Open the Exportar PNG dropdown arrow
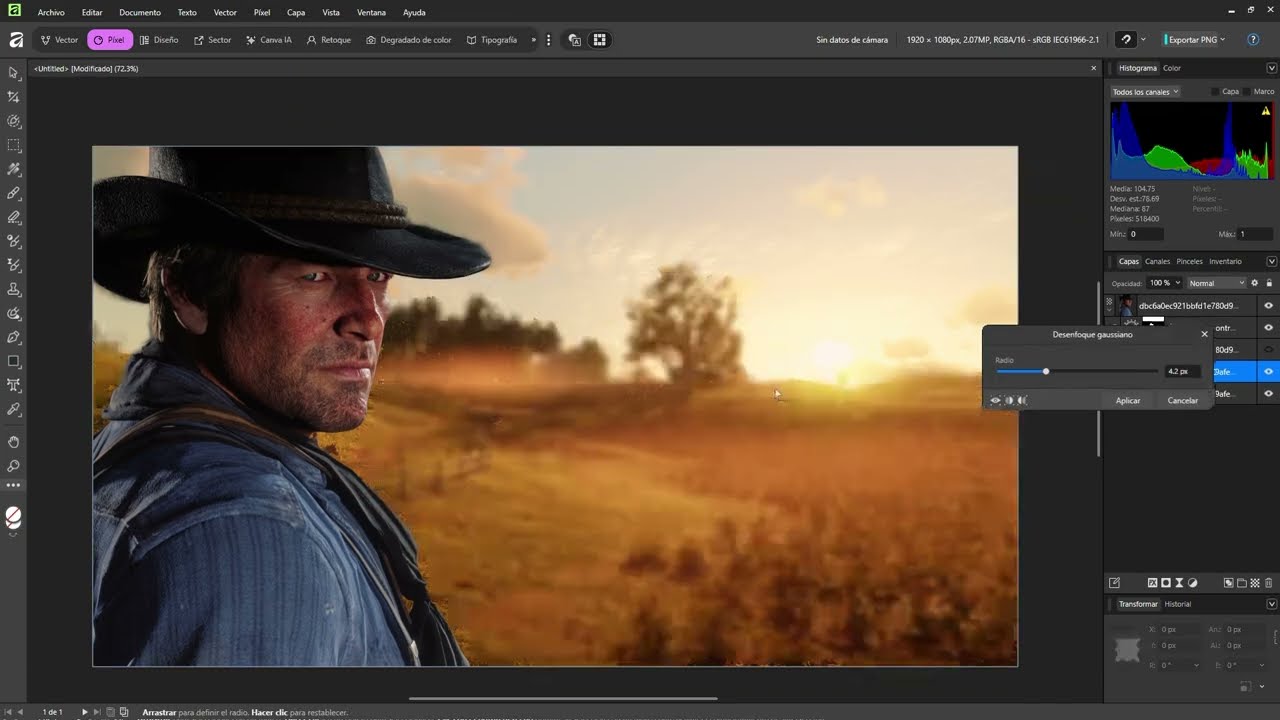The width and height of the screenshot is (1280, 720). pyautogui.click(x=1222, y=40)
